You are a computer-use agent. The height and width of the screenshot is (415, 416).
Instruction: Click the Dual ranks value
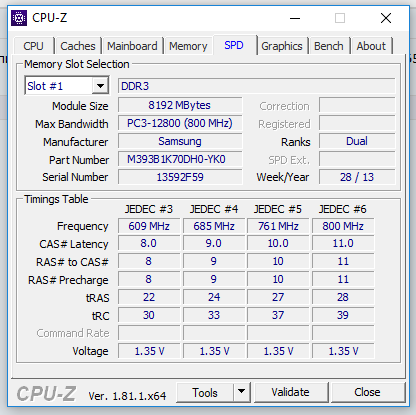coord(357,141)
